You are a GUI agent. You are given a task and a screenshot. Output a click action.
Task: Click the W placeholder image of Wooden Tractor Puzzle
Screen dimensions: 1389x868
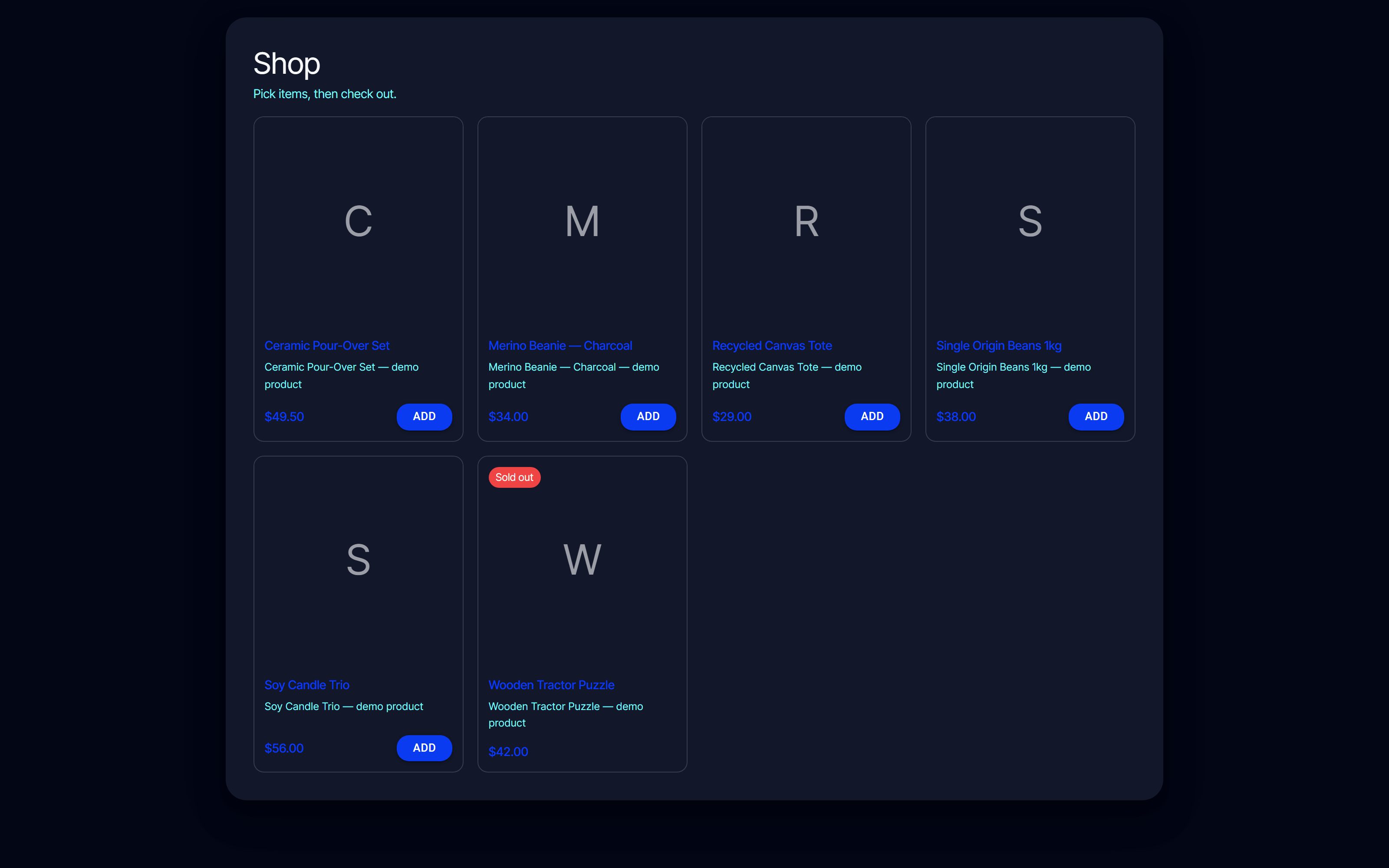click(582, 560)
